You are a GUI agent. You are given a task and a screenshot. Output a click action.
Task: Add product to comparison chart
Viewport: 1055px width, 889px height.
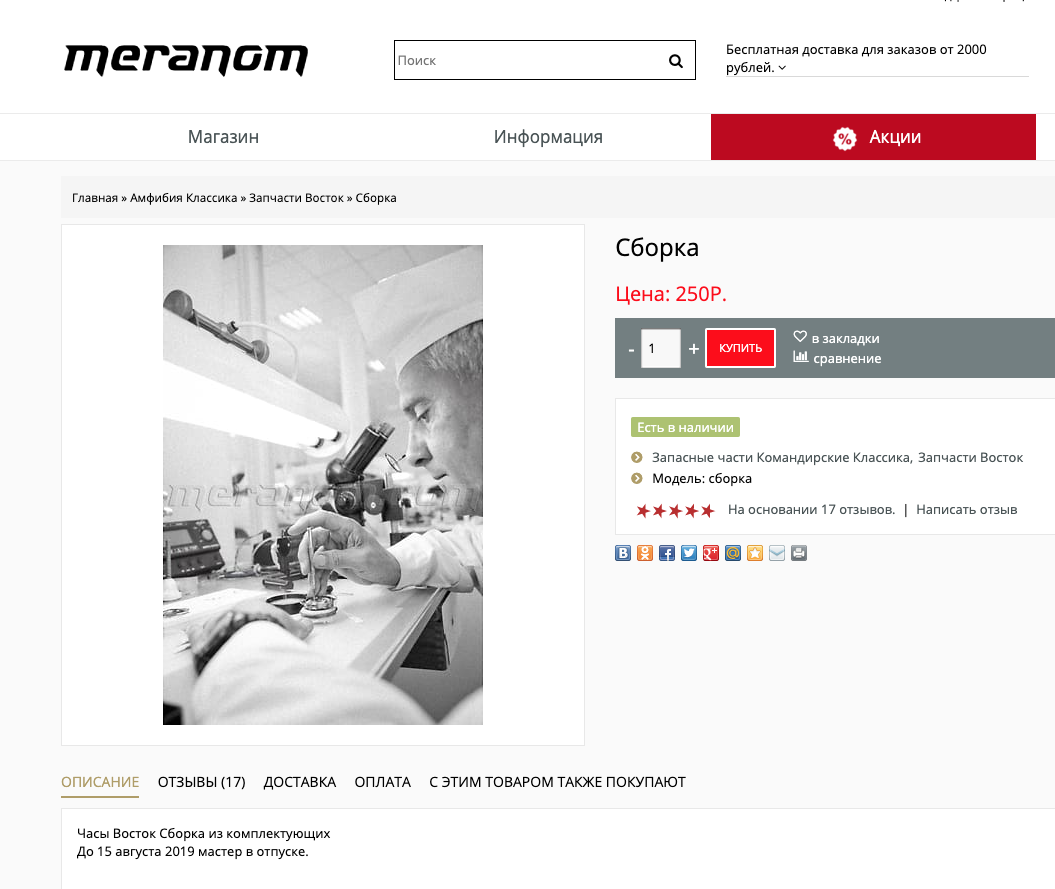point(837,358)
